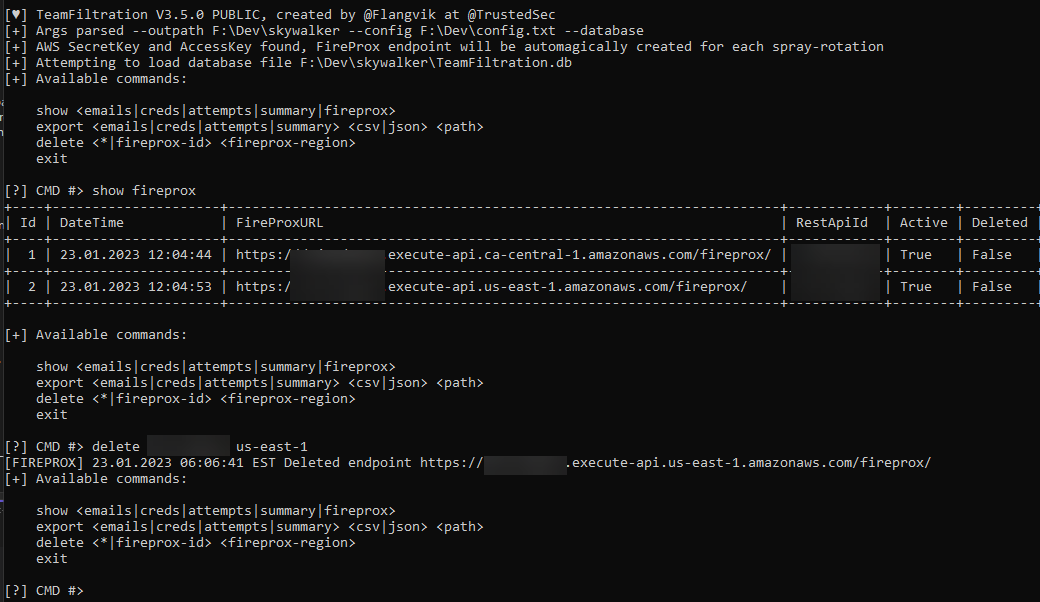Click the heart symbol at the TeamFiltration banner

pyautogui.click(x=16, y=15)
